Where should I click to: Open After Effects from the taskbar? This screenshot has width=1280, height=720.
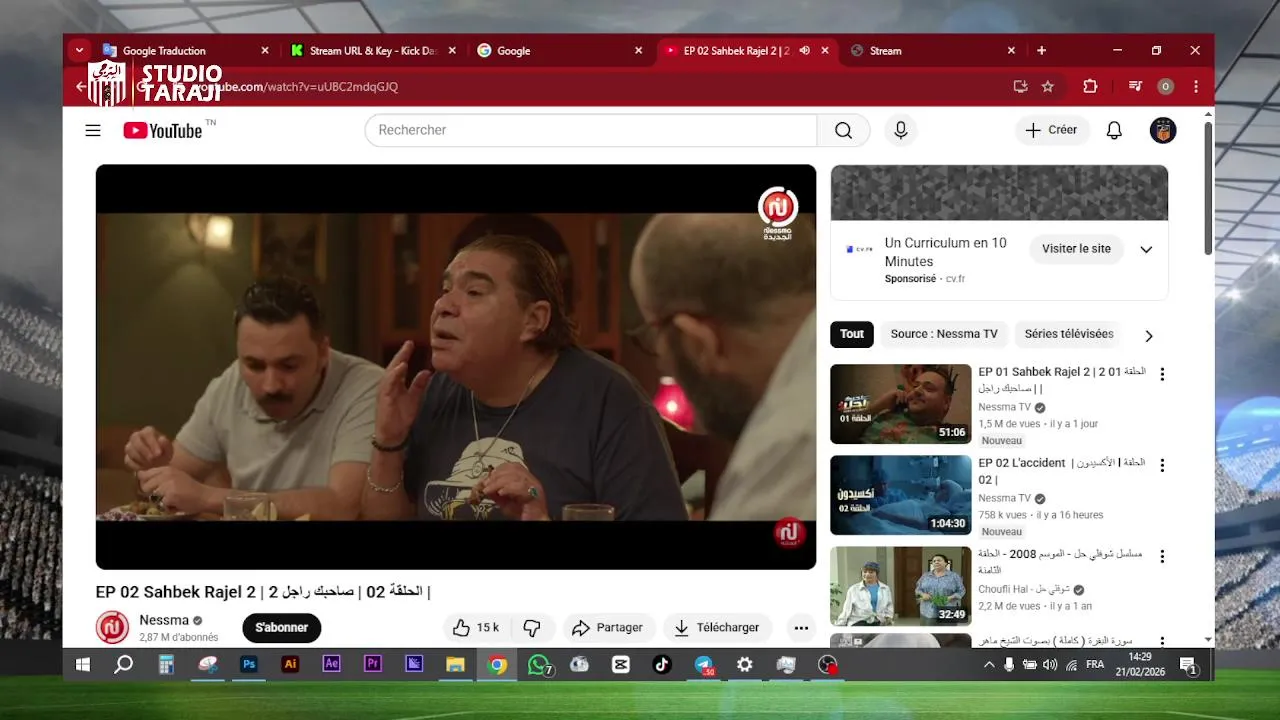pos(332,664)
